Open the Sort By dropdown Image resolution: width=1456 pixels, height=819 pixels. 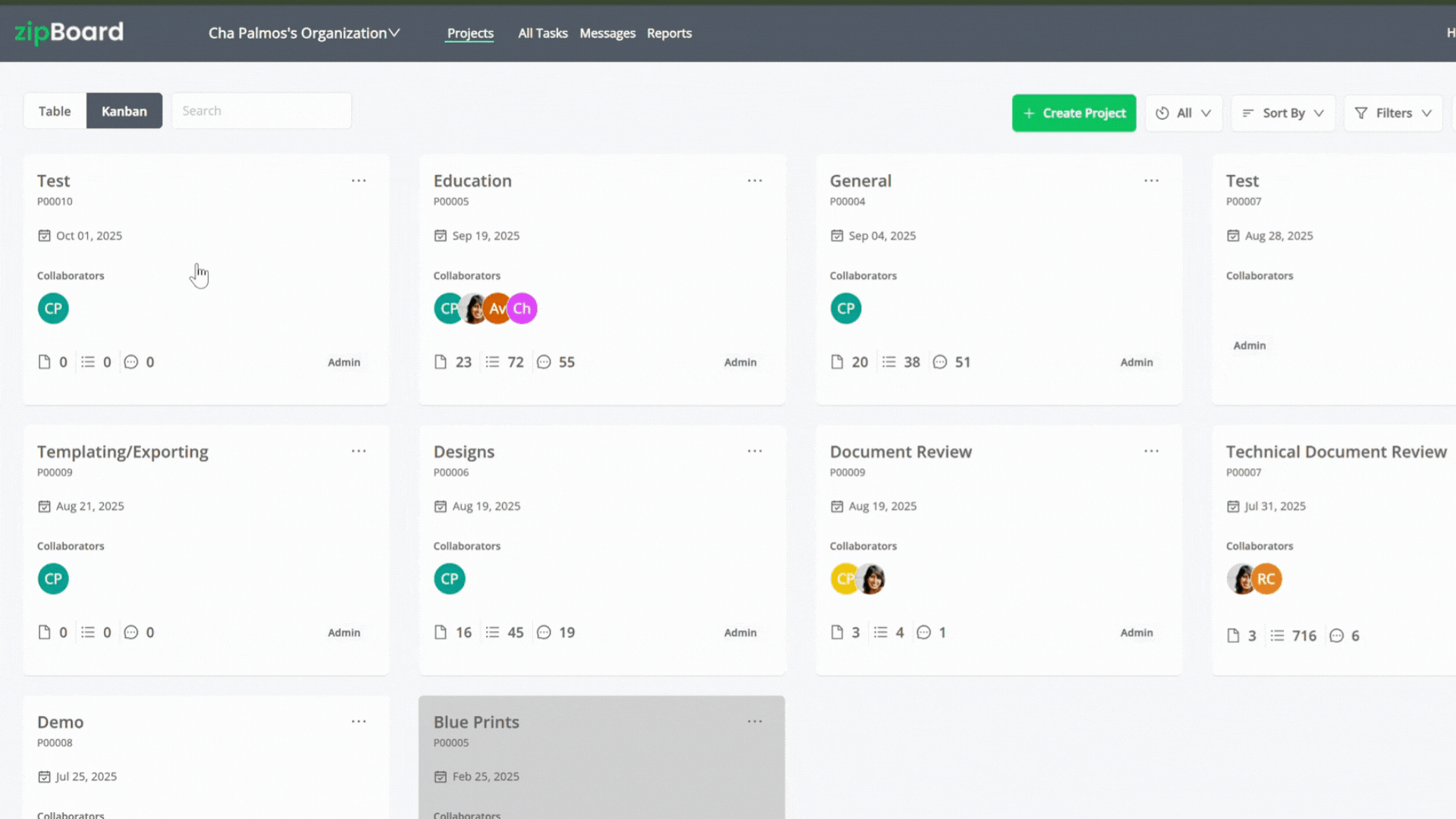coord(1283,113)
